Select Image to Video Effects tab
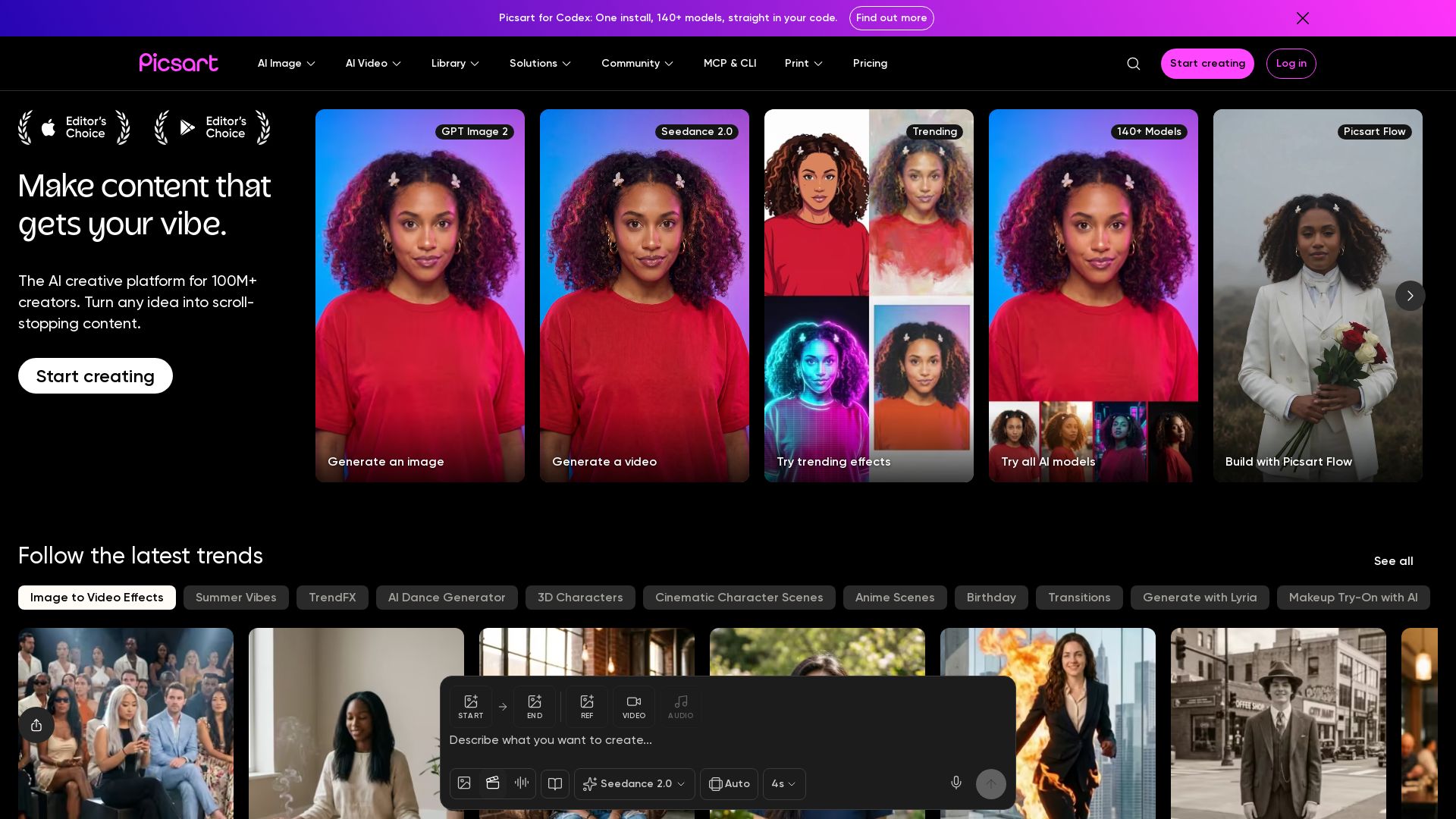This screenshot has height=819, width=1456. tap(97, 598)
